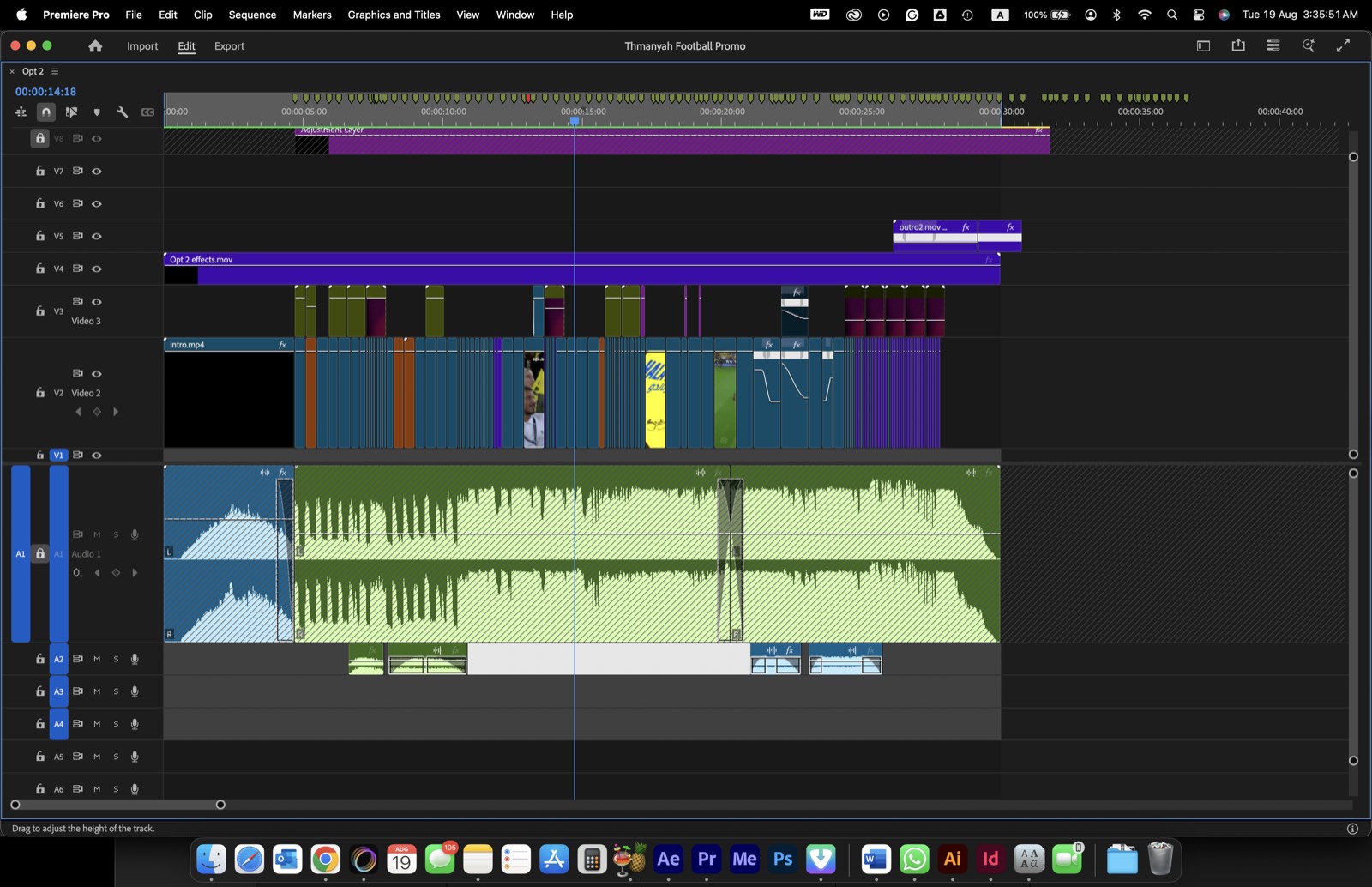Screen dimensions: 1372x887
Task: Switch to the Export tab
Action: click(x=229, y=46)
